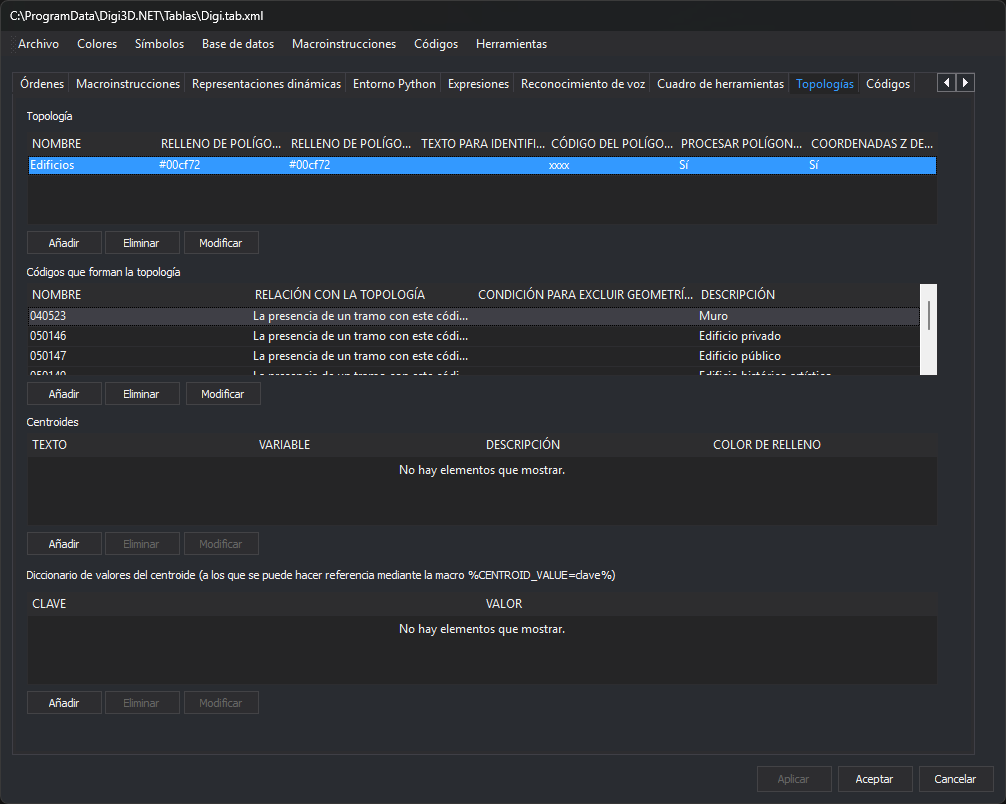
Task: Select the code row 050147
Action: (x=473, y=355)
